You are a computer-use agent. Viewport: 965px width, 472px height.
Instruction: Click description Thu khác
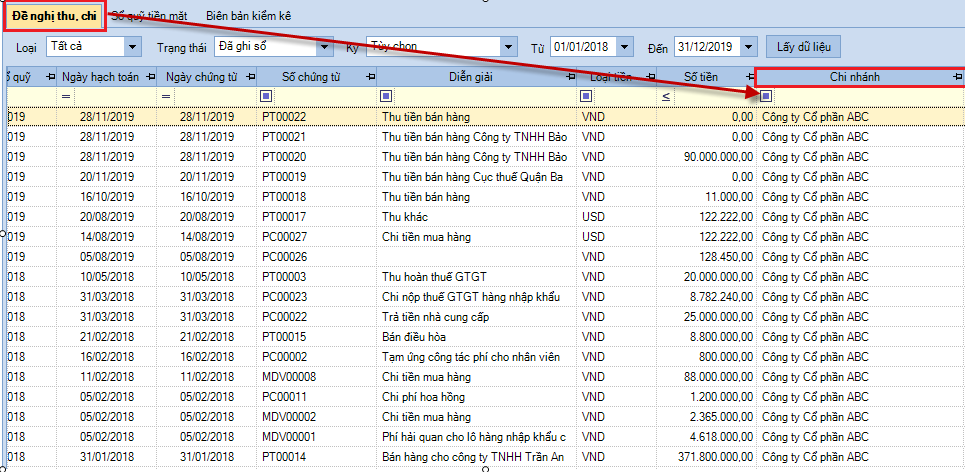405,217
